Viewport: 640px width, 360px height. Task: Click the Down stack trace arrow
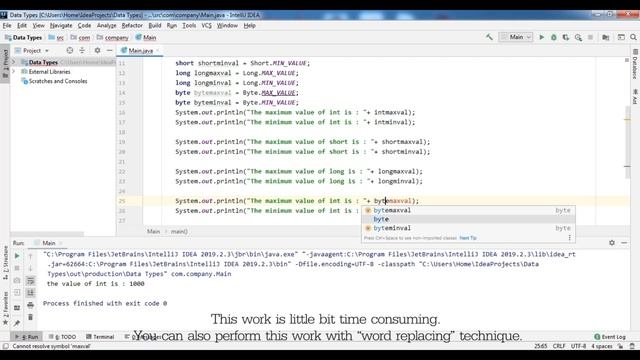pos(30,268)
